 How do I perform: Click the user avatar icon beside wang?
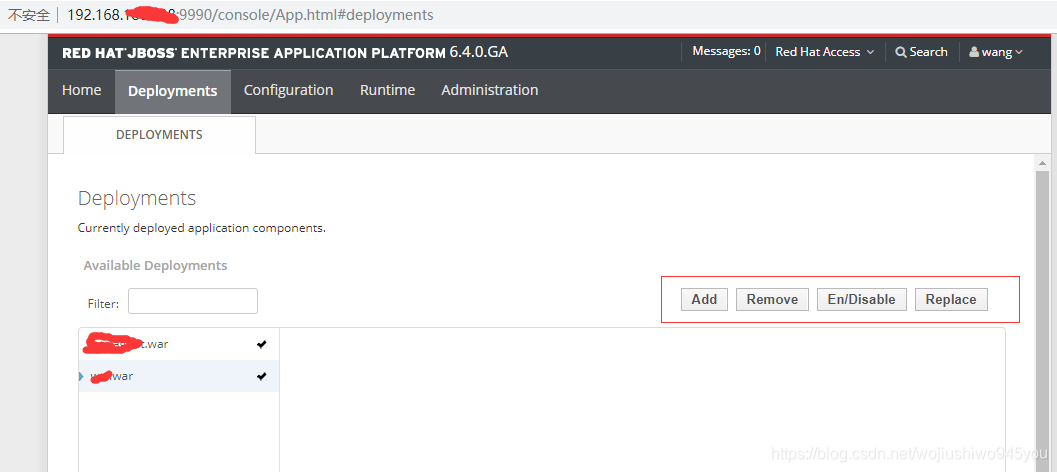pyautogui.click(x=974, y=52)
